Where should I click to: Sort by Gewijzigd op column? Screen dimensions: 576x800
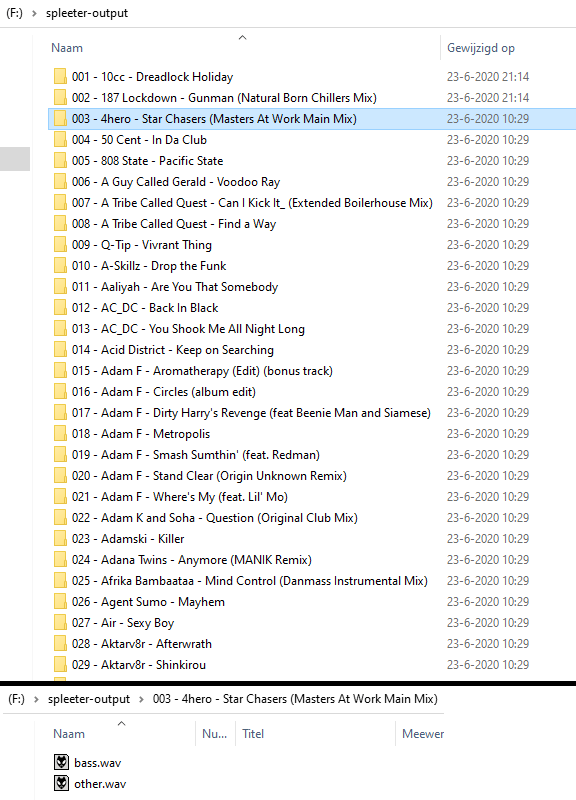point(481,48)
